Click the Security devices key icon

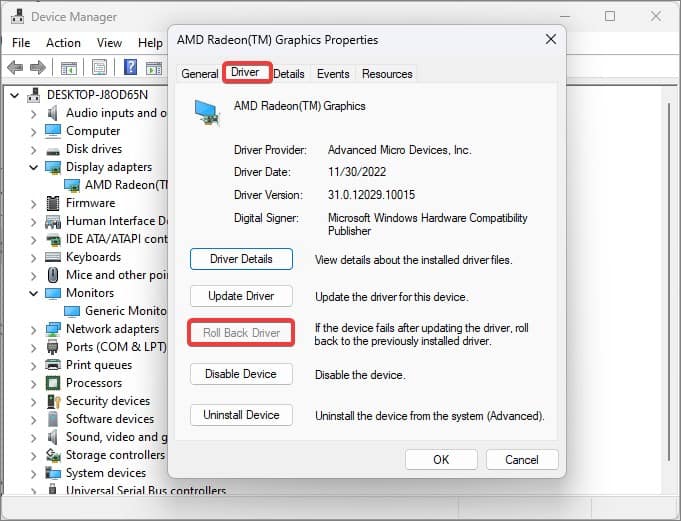(x=53, y=401)
